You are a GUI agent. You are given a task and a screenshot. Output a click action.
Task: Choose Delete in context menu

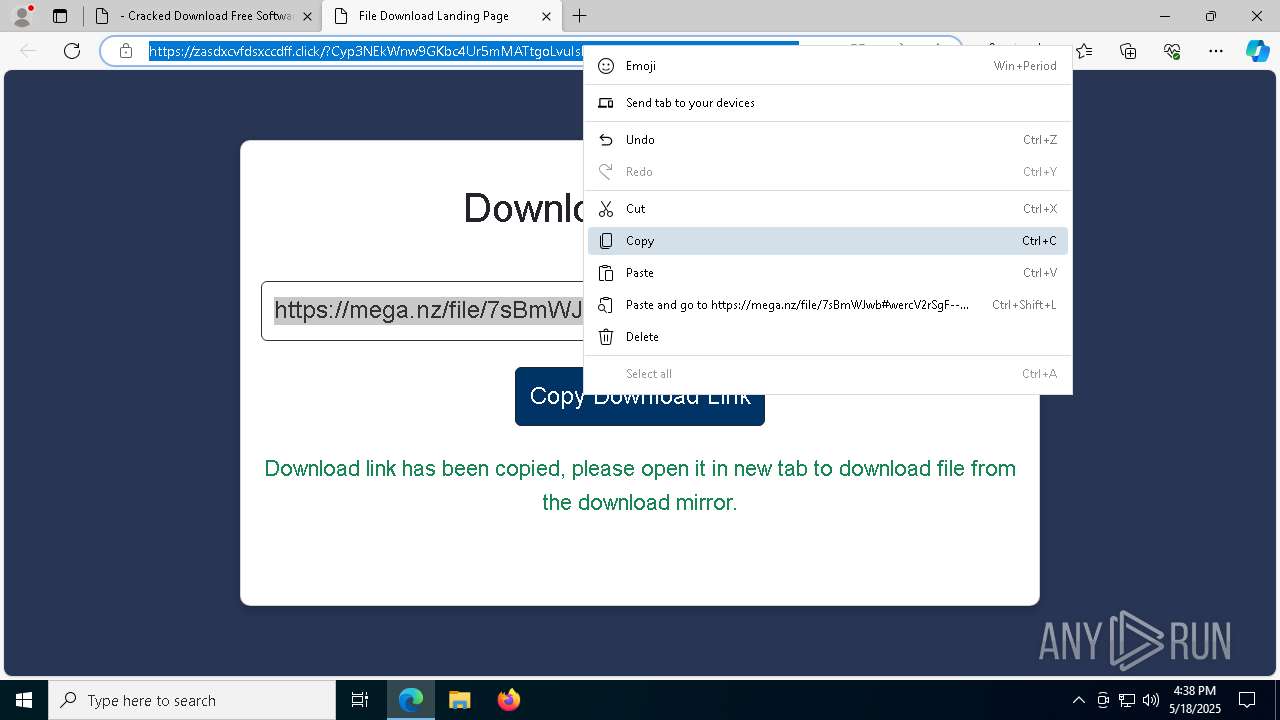pos(828,337)
